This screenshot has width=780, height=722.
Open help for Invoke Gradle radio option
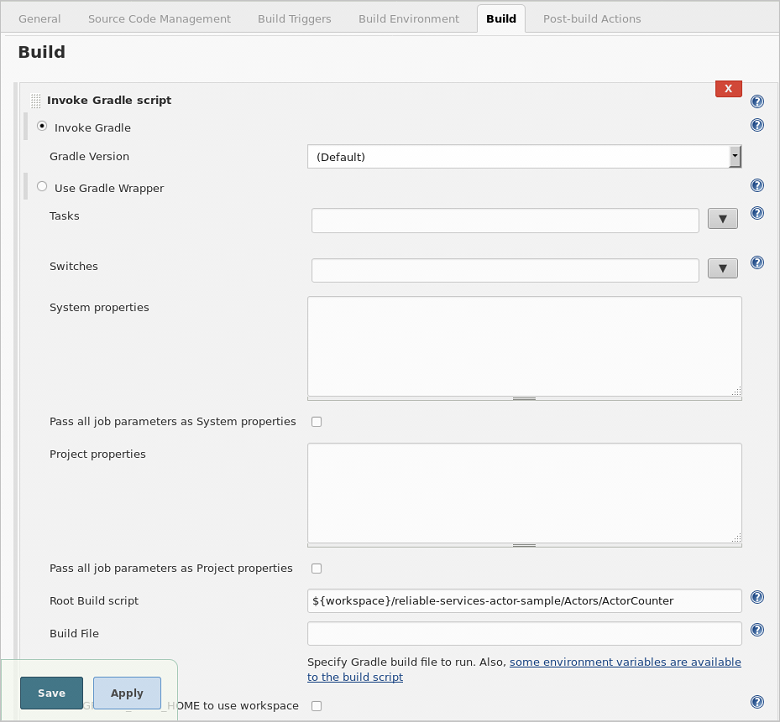click(757, 125)
